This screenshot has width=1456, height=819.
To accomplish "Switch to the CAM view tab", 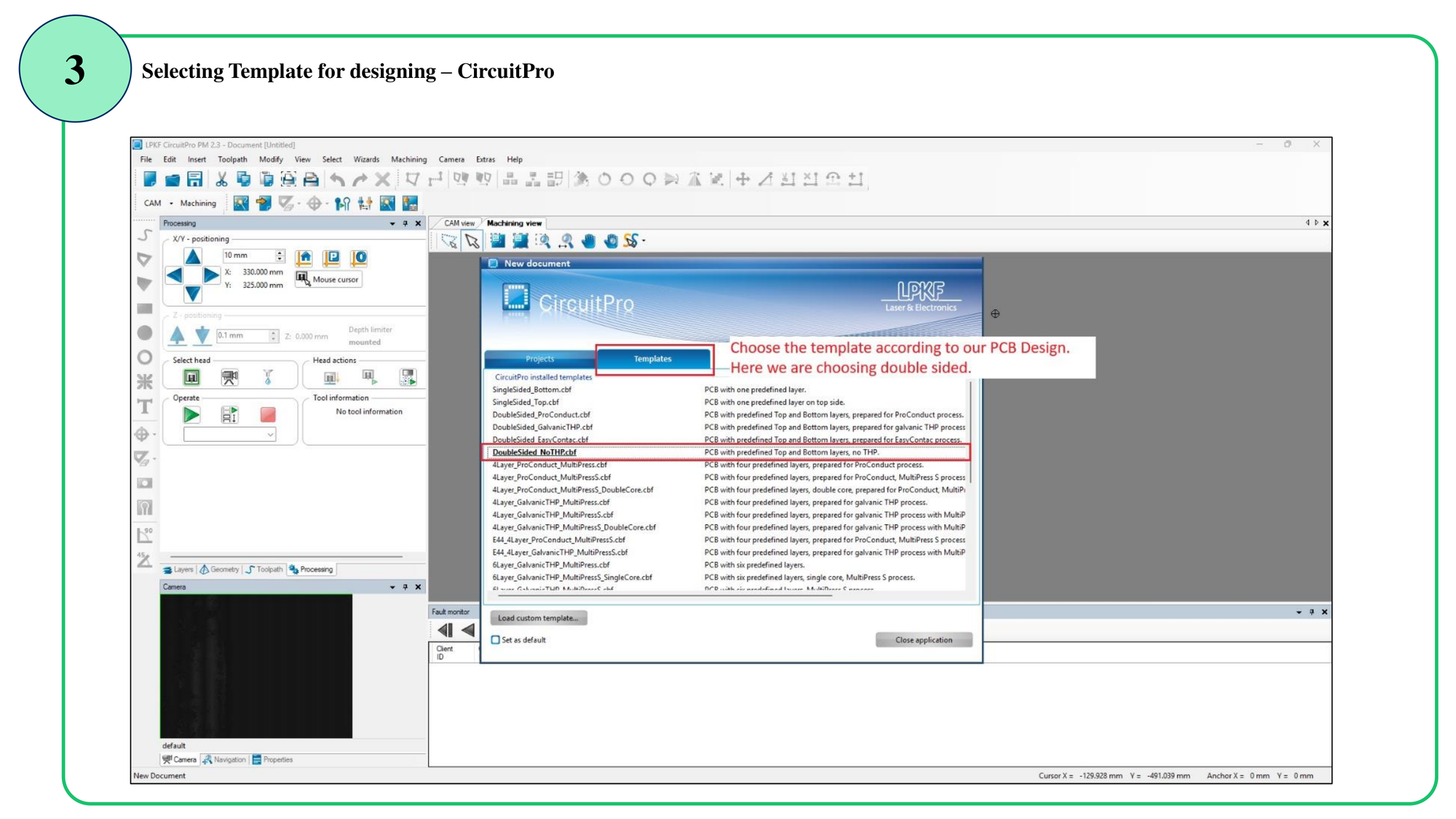I will pos(459,223).
